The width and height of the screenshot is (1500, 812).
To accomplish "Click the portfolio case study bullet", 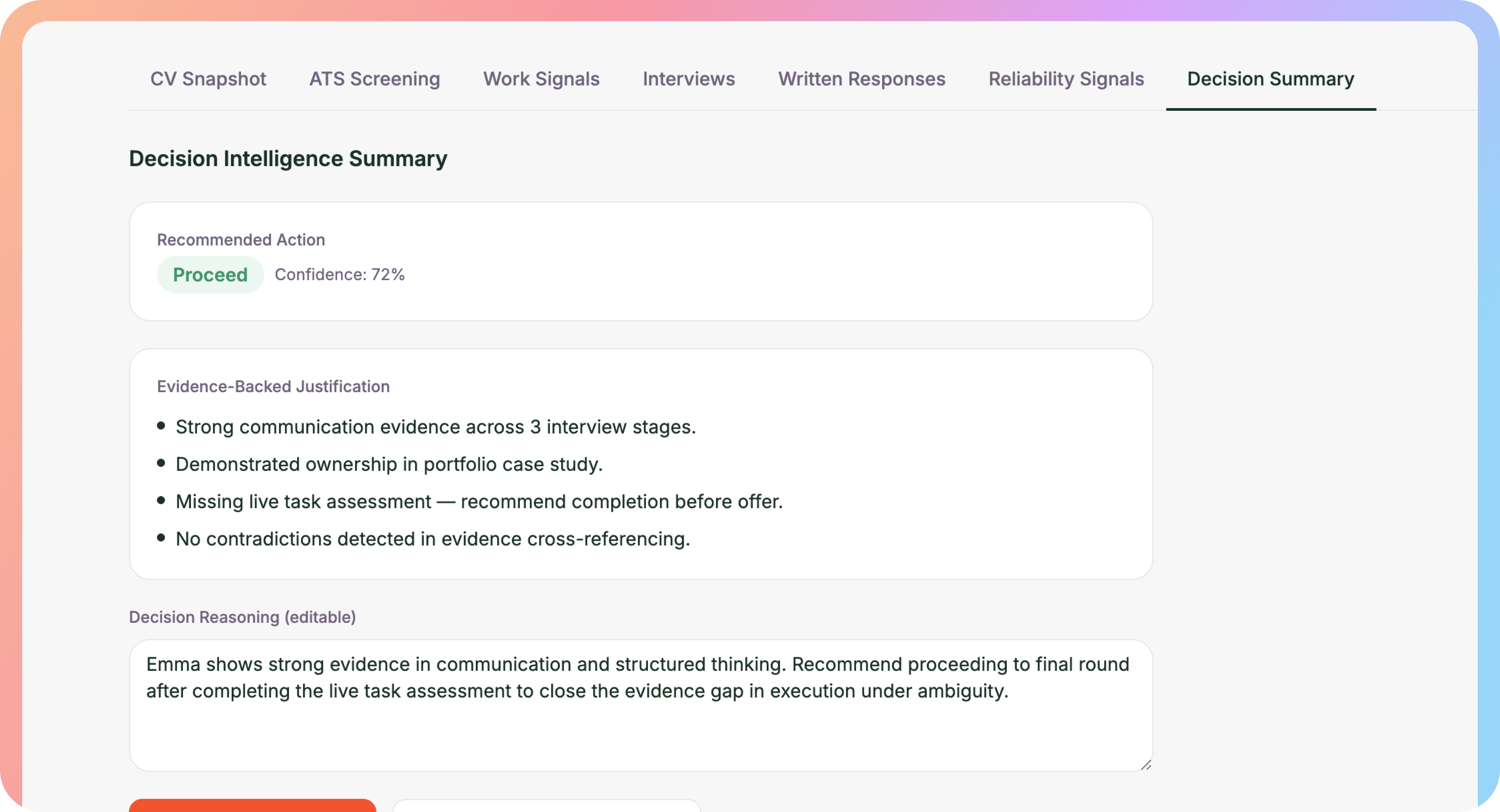I will point(389,464).
